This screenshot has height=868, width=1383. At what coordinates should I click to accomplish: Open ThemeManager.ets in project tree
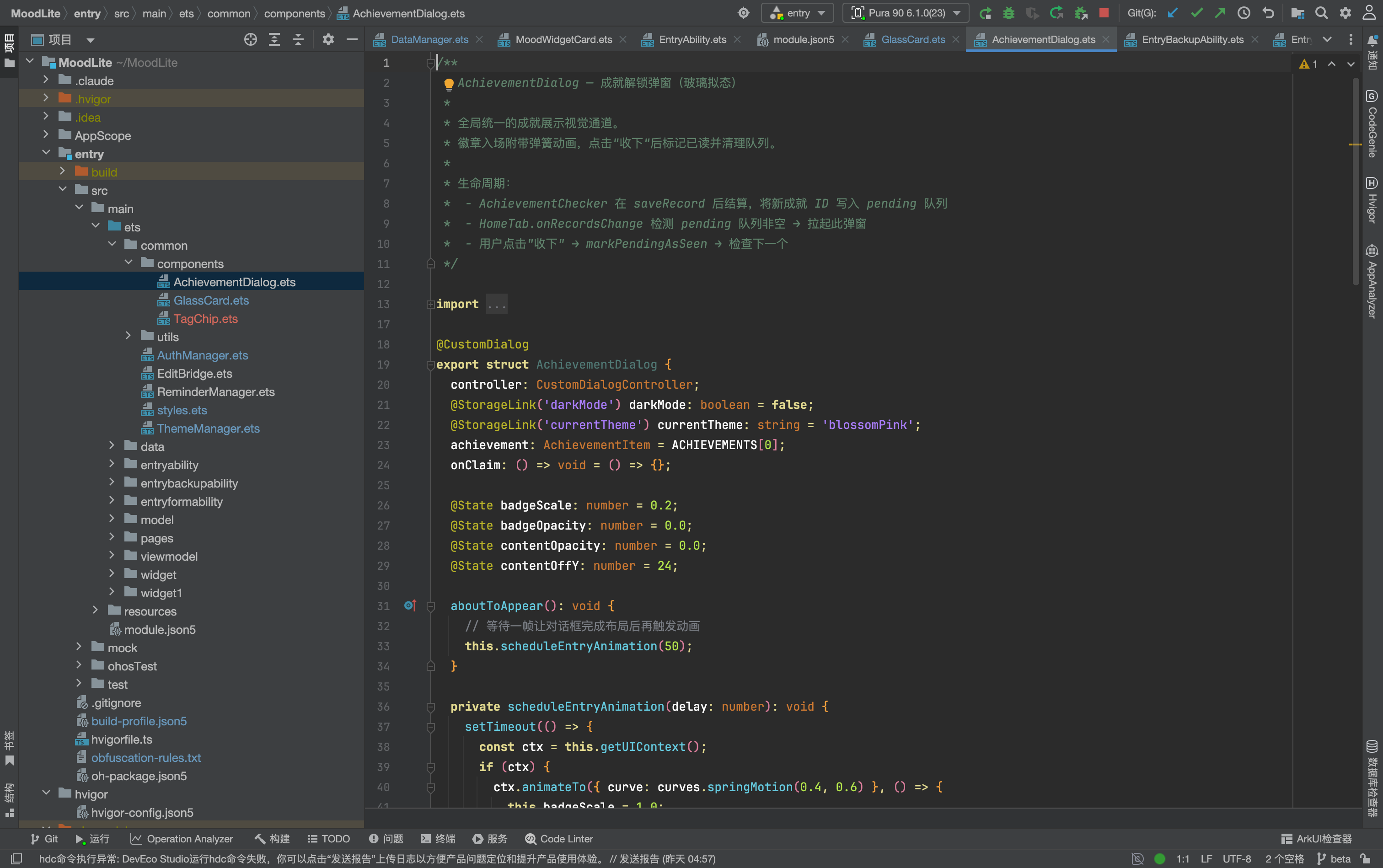(x=208, y=428)
